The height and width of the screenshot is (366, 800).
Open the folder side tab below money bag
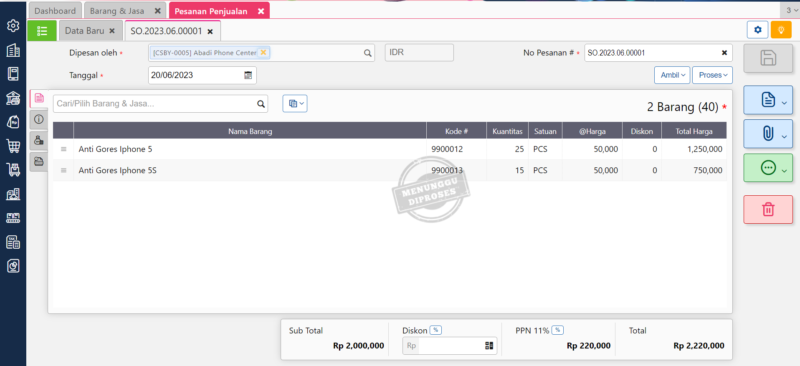coord(39,162)
